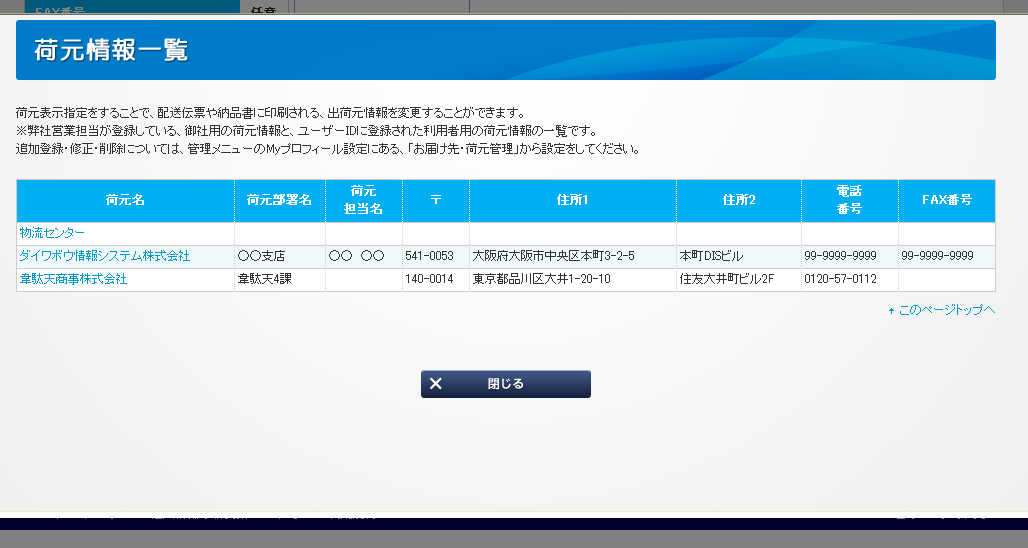Image resolution: width=1028 pixels, height=548 pixels.
Task: Click the 荷元担当名 column header
Action: [363, 200]
